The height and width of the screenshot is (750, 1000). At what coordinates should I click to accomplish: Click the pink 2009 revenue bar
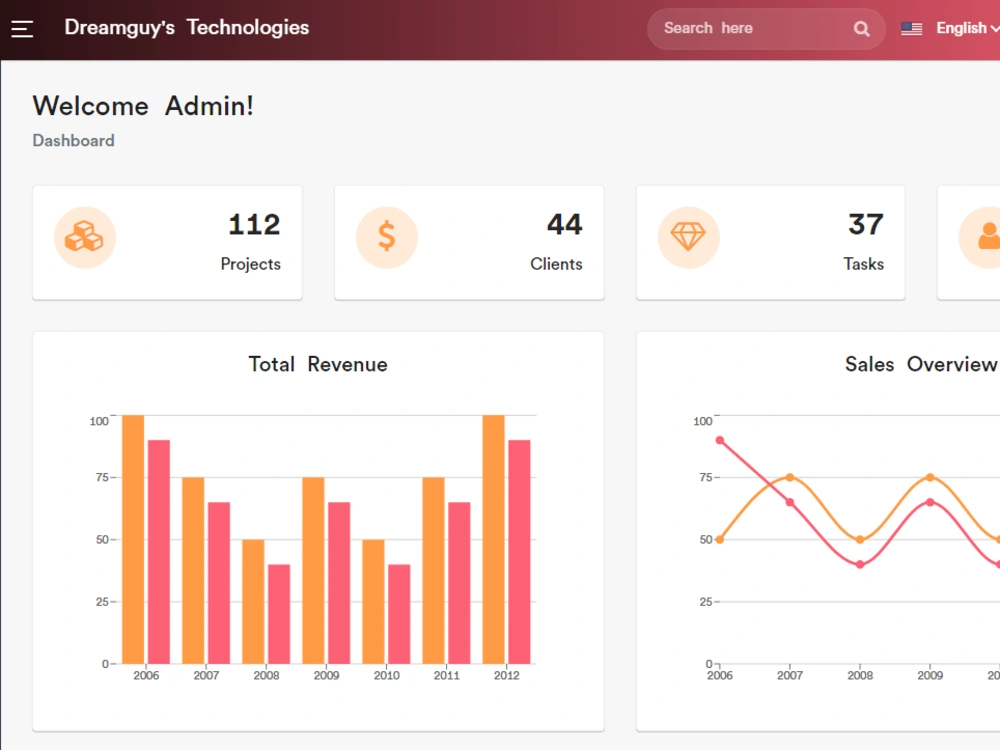pos(339,583)
